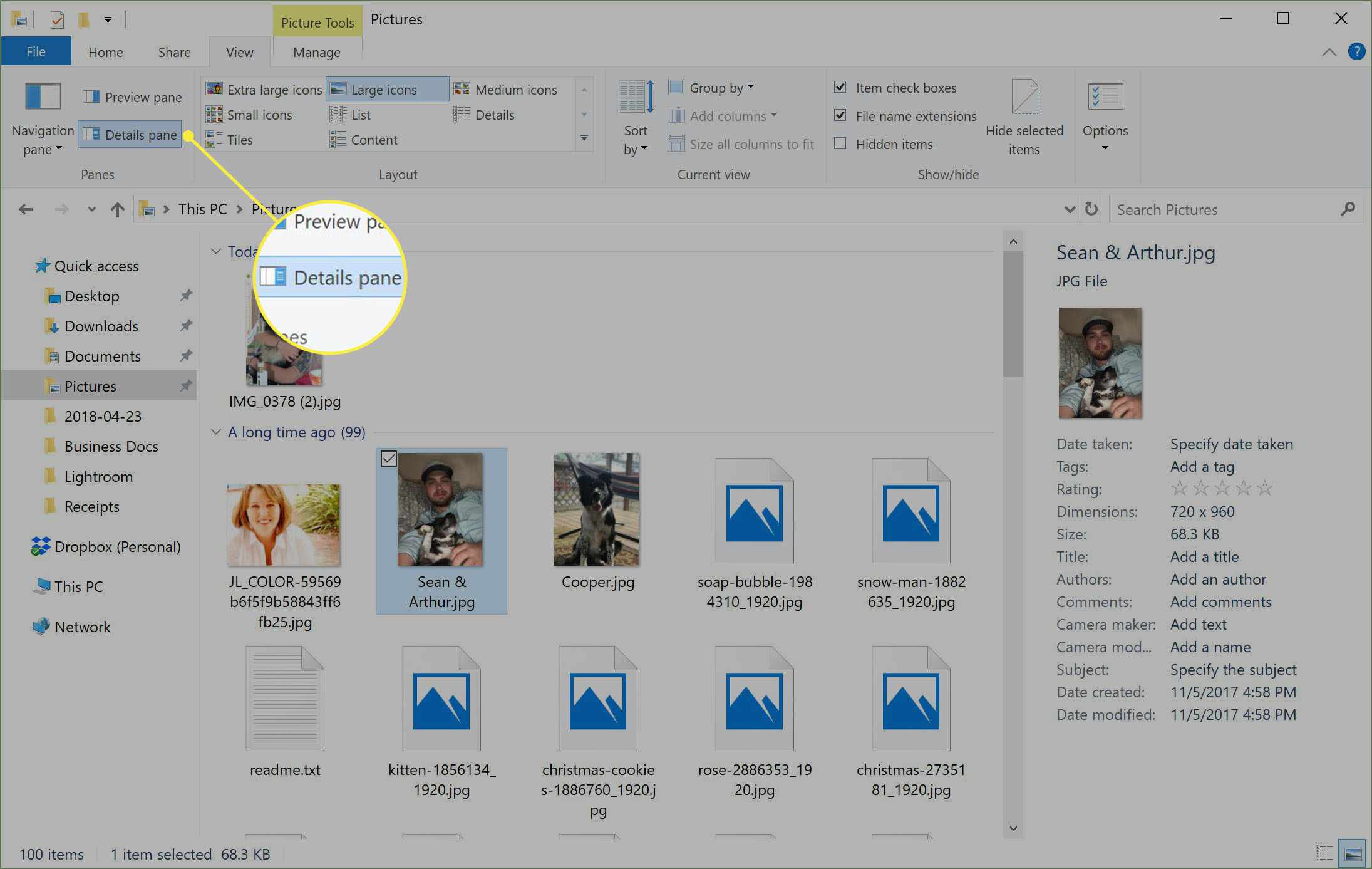Open recent locations dropdown arrow

tap(91, 209)
